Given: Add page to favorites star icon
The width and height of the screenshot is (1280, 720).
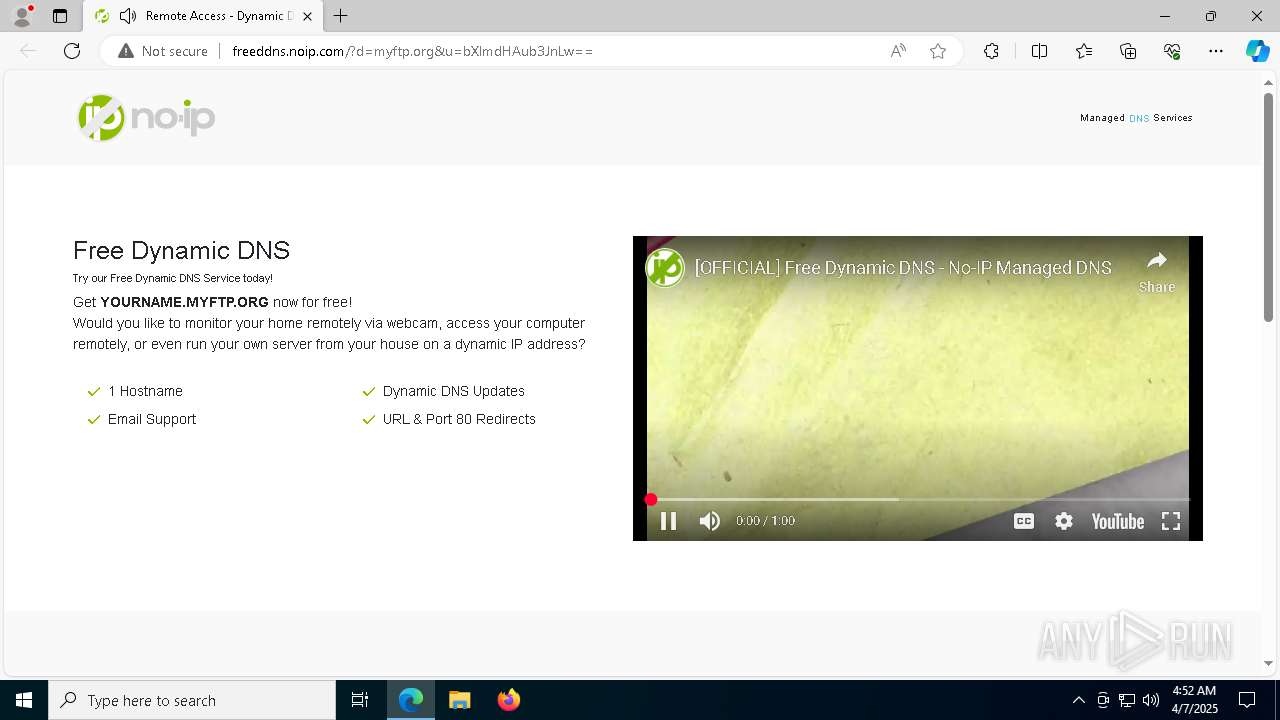Looking at the screenshot, I should pos(938,51).
